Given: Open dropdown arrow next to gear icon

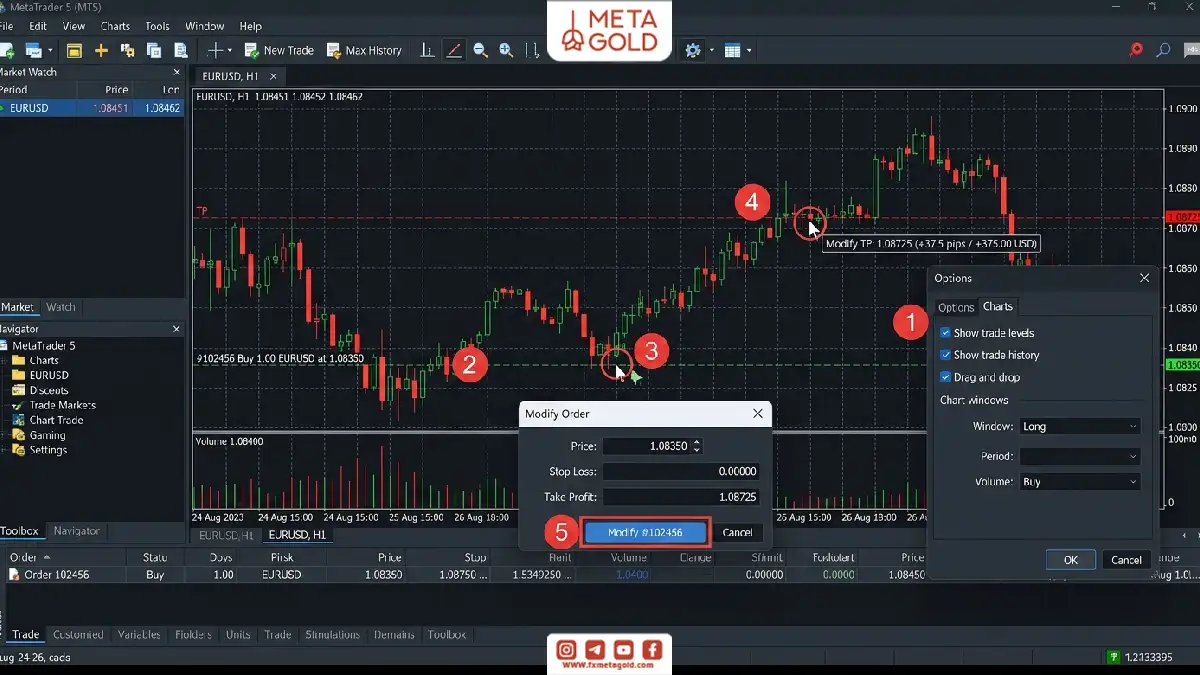Looking at the screenshot, I should (x=711, y=50).
